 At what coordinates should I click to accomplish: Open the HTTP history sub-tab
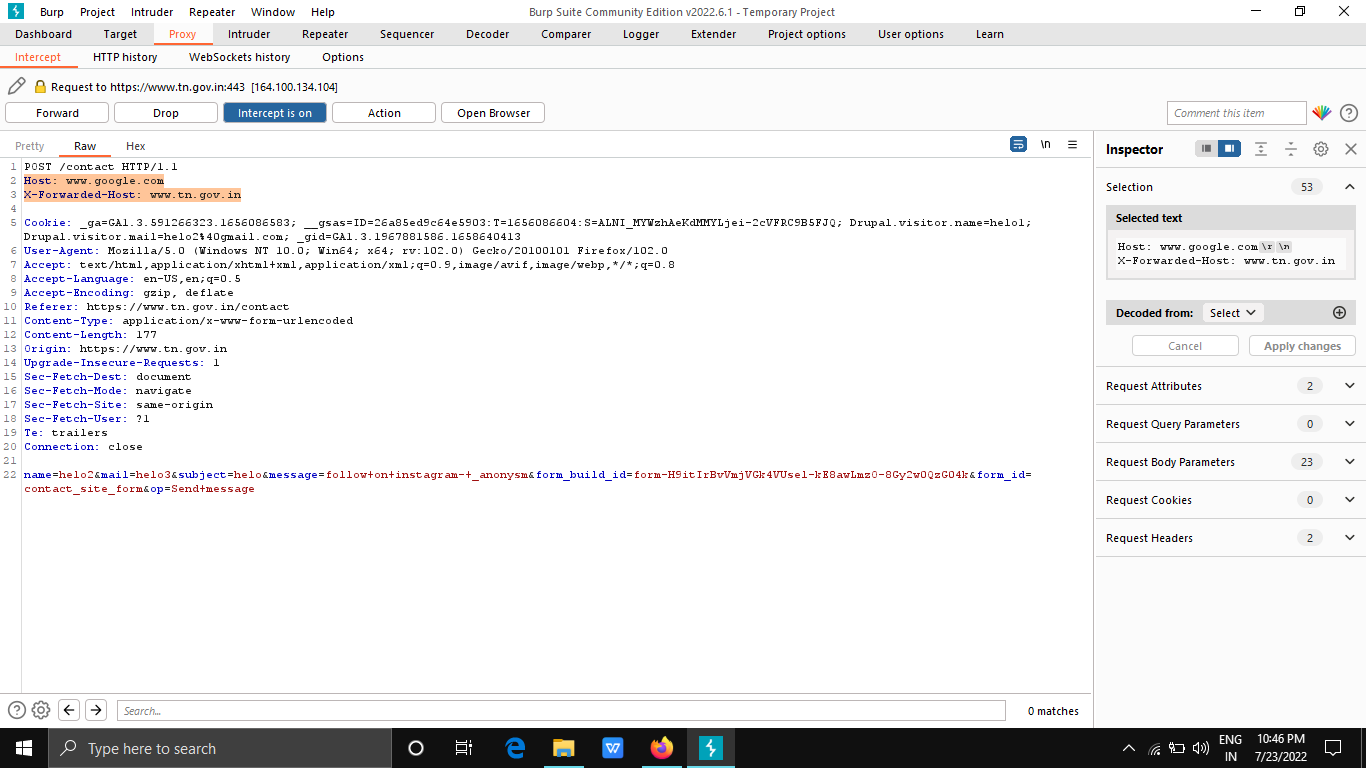pos(125,57)
